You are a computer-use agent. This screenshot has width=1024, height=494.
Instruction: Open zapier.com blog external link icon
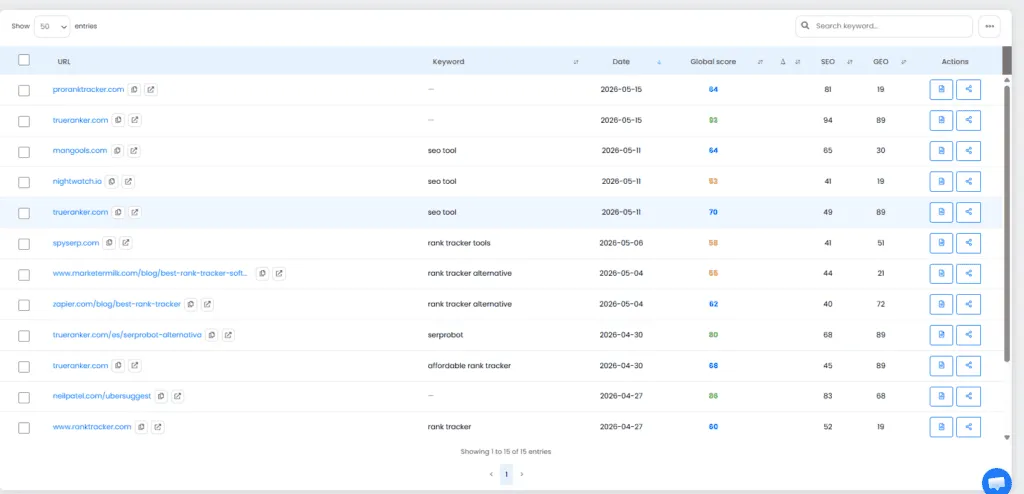pos(207,305)
